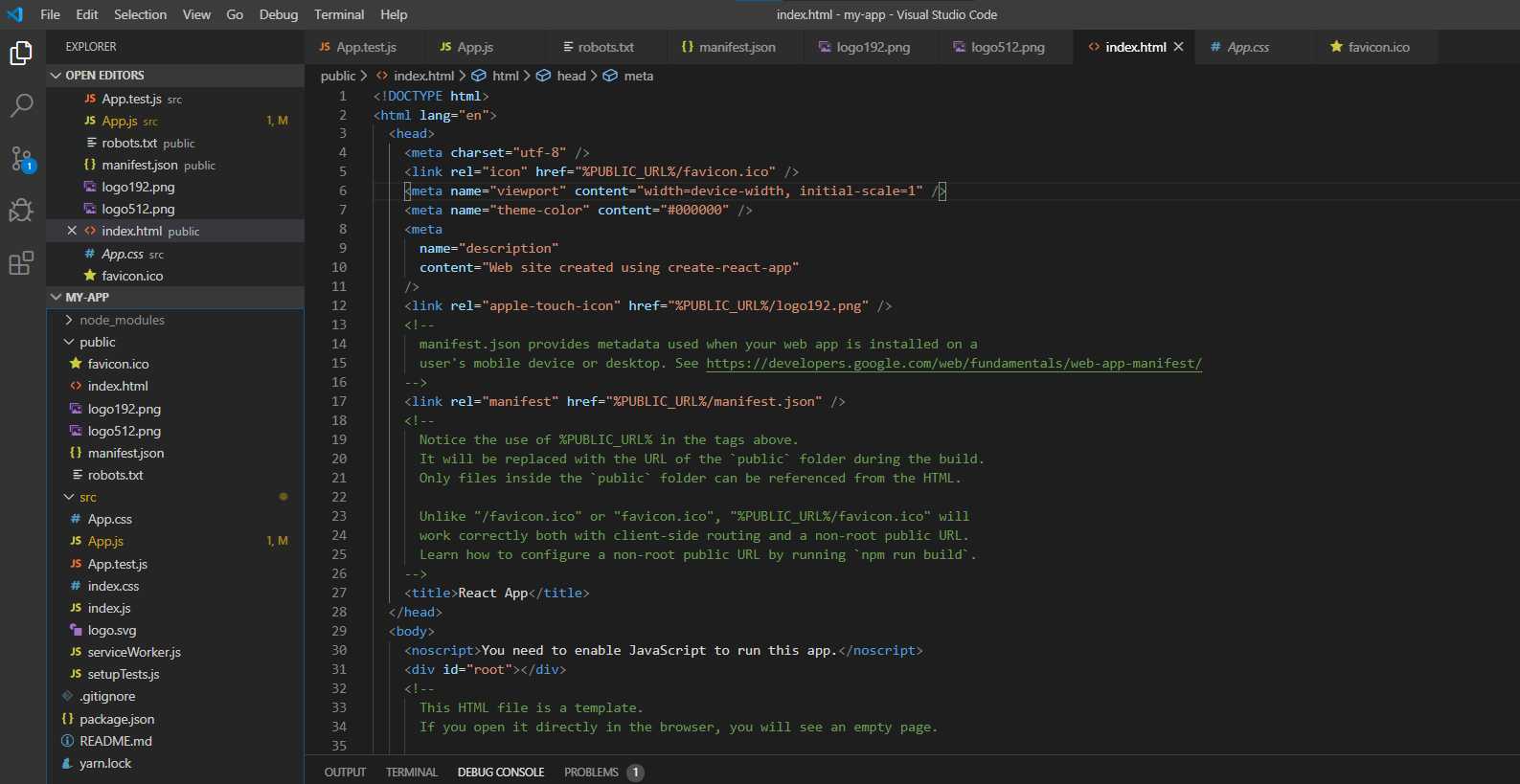
Task: Show the Debug Console panel tab
Action: tap(501, 773)
